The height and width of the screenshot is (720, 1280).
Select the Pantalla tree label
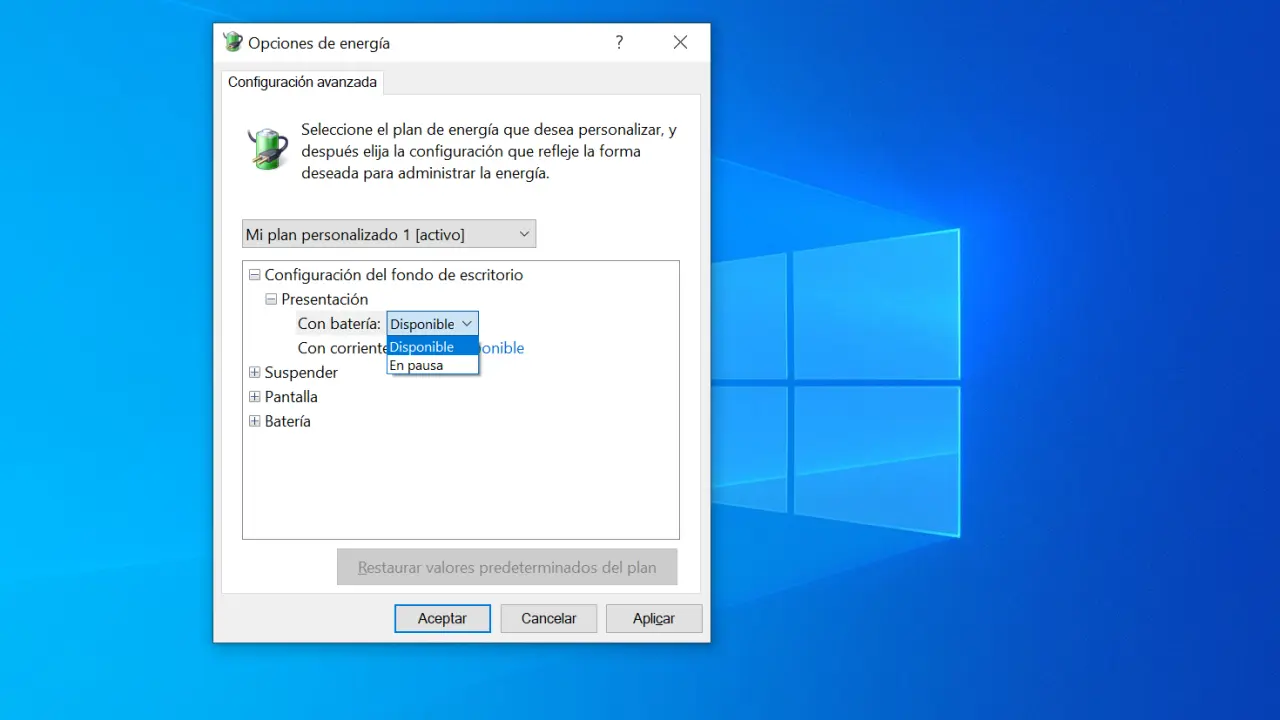(291, 397)
